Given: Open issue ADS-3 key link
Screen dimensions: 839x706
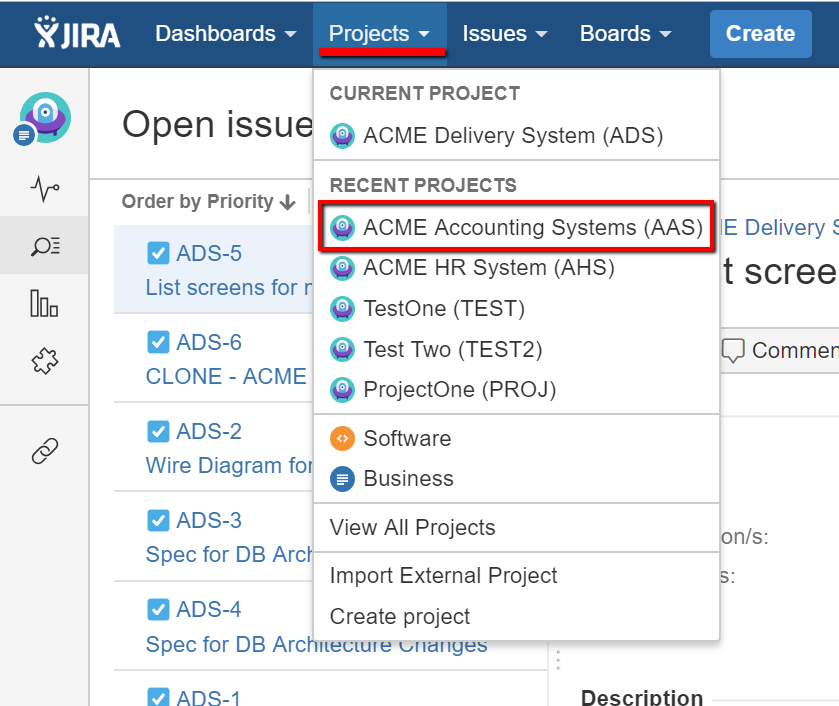Looking at the screenshot, I should pos(209,520).
